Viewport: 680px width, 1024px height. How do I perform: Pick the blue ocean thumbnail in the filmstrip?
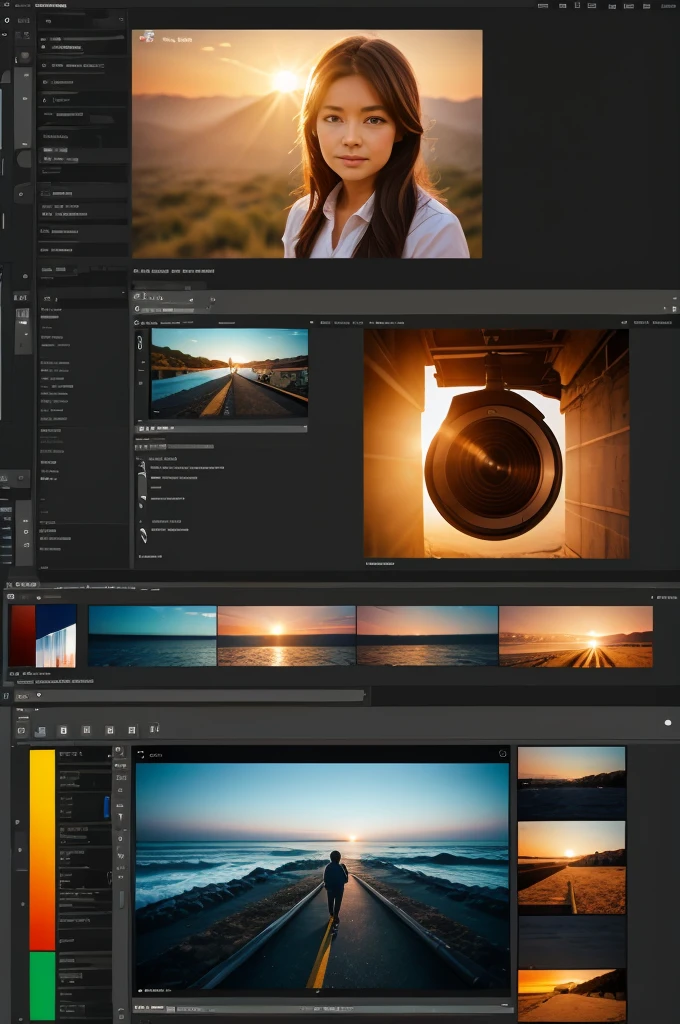(152, 635)
